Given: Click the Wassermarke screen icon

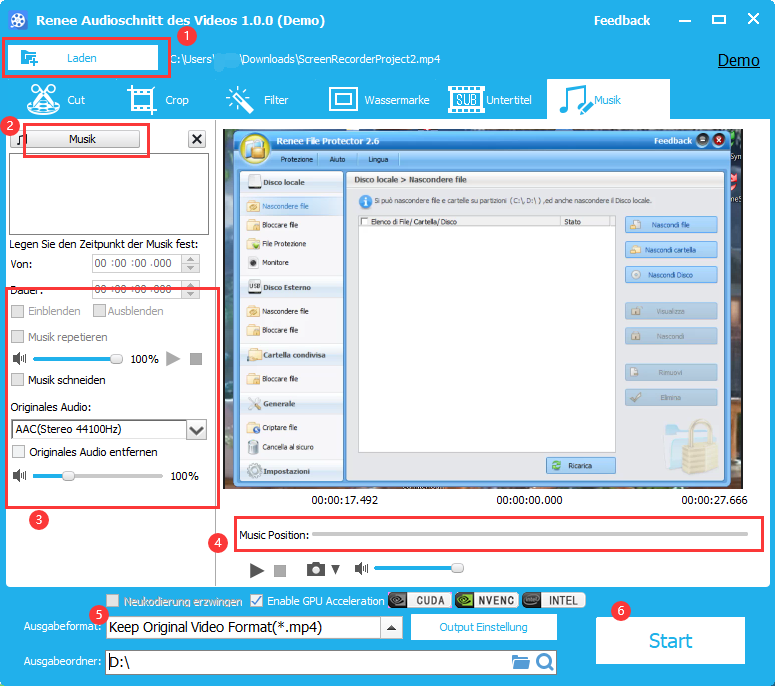Looking at the screenshot, I should click(343, 99).
